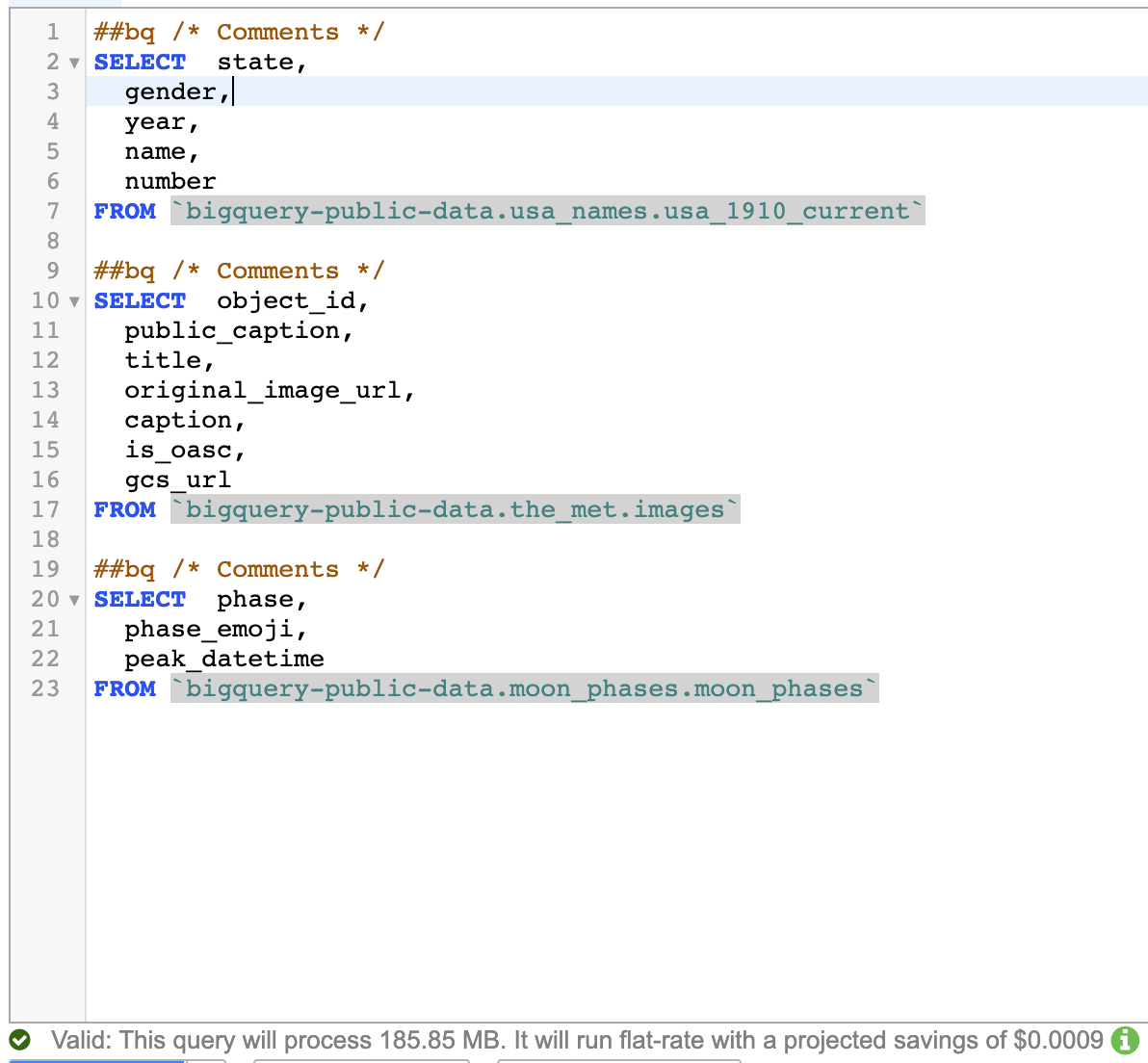Click 'original_image_url,' on line 13

coord(270,390)
